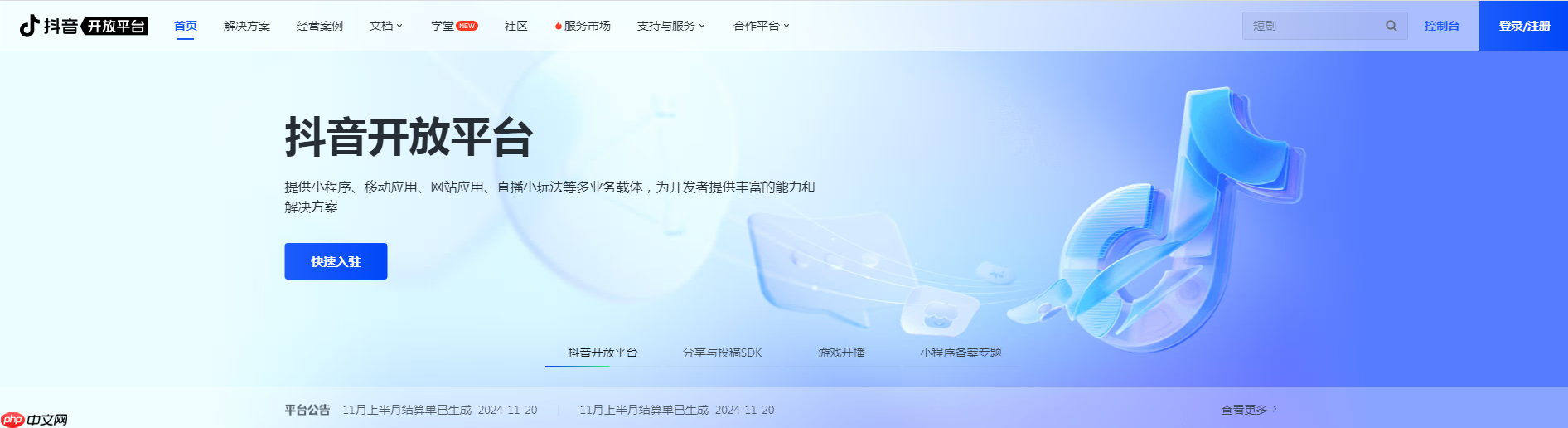Select the 分享与投稿SDK banner tab
The width and height of the screenshot is (1568, 428).
coord(722,353)
